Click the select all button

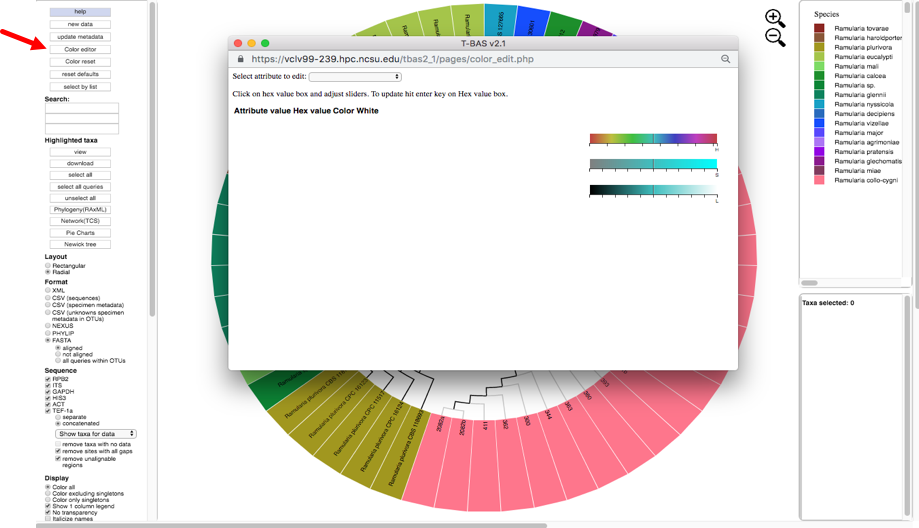80,175
